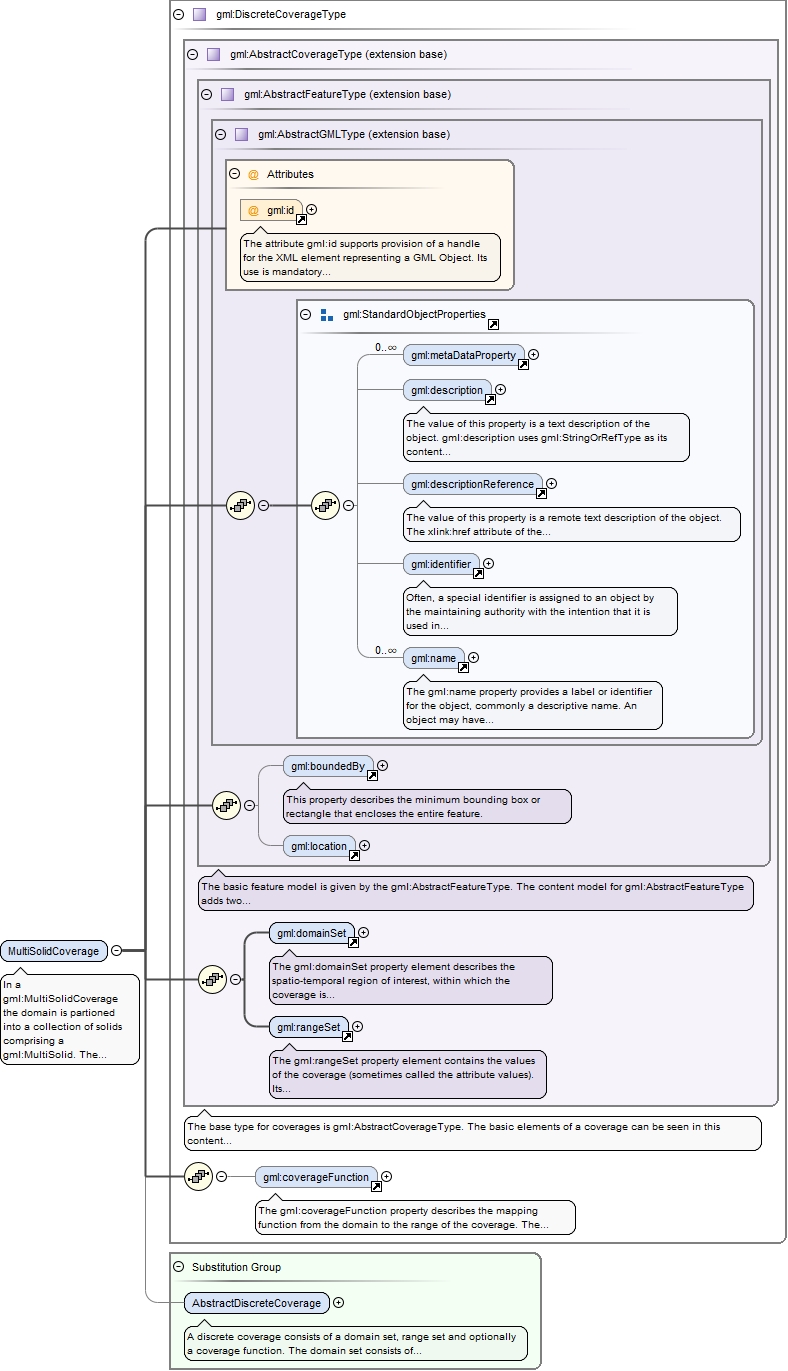Expand gml:domainSet element

tap(363, 932)
